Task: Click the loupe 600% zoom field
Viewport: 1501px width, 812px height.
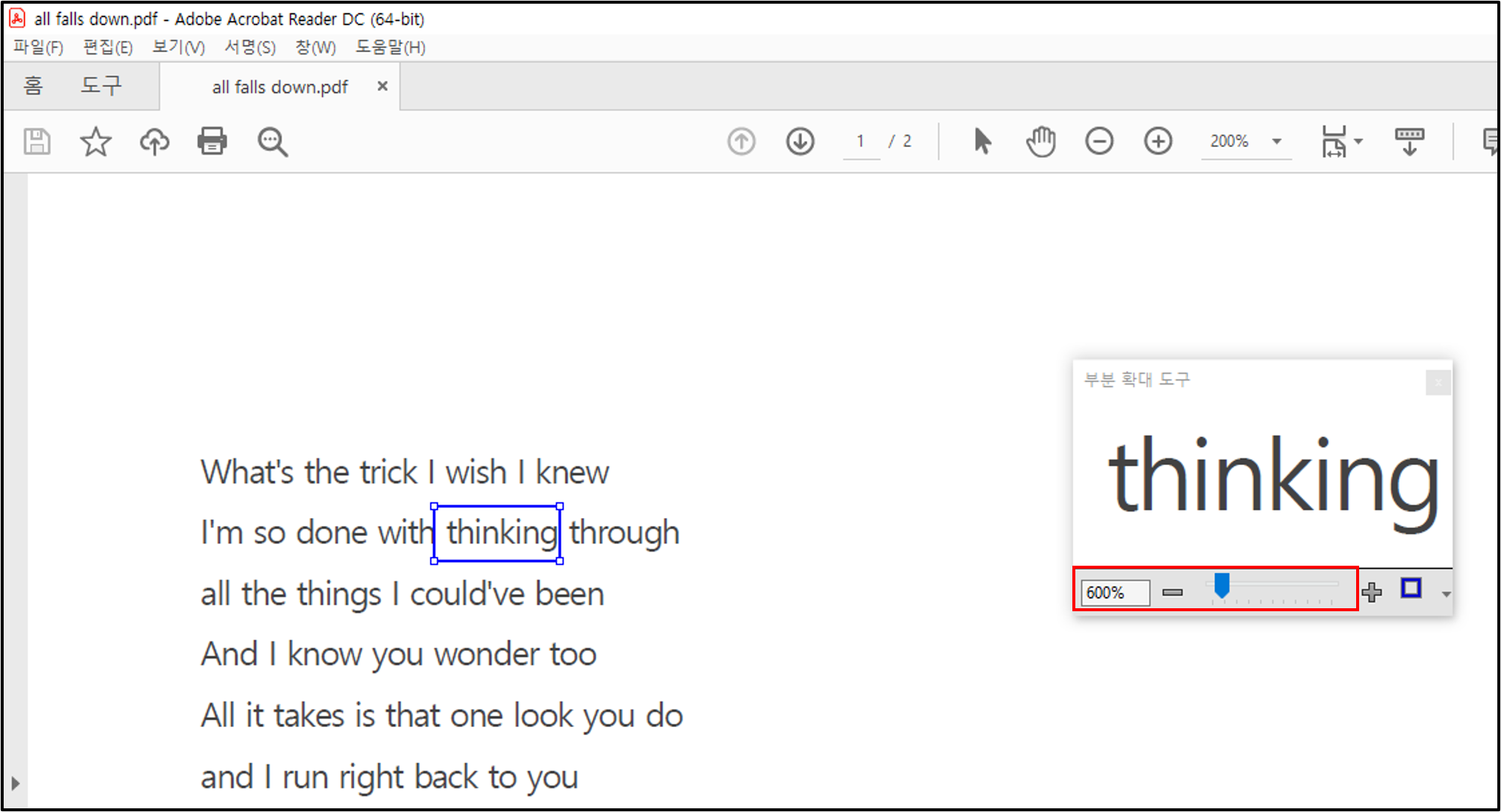Action: (x=1114, y=593)
